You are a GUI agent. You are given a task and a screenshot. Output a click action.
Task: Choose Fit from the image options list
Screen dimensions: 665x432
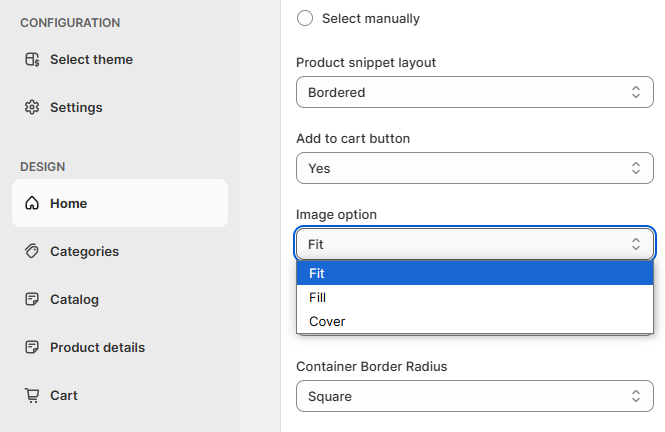[475, 273]
